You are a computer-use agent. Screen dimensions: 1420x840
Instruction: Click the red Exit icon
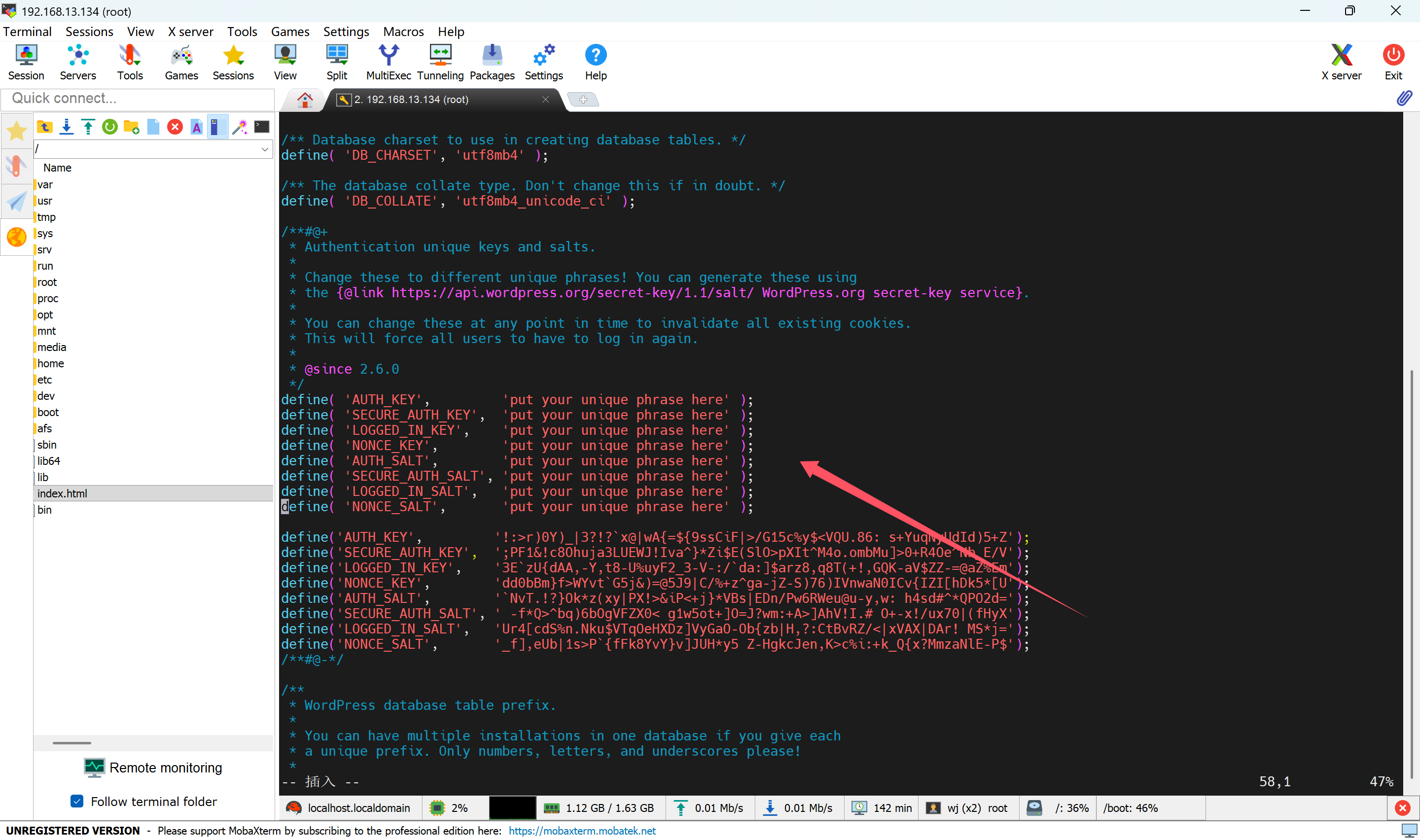[1393, 62]
